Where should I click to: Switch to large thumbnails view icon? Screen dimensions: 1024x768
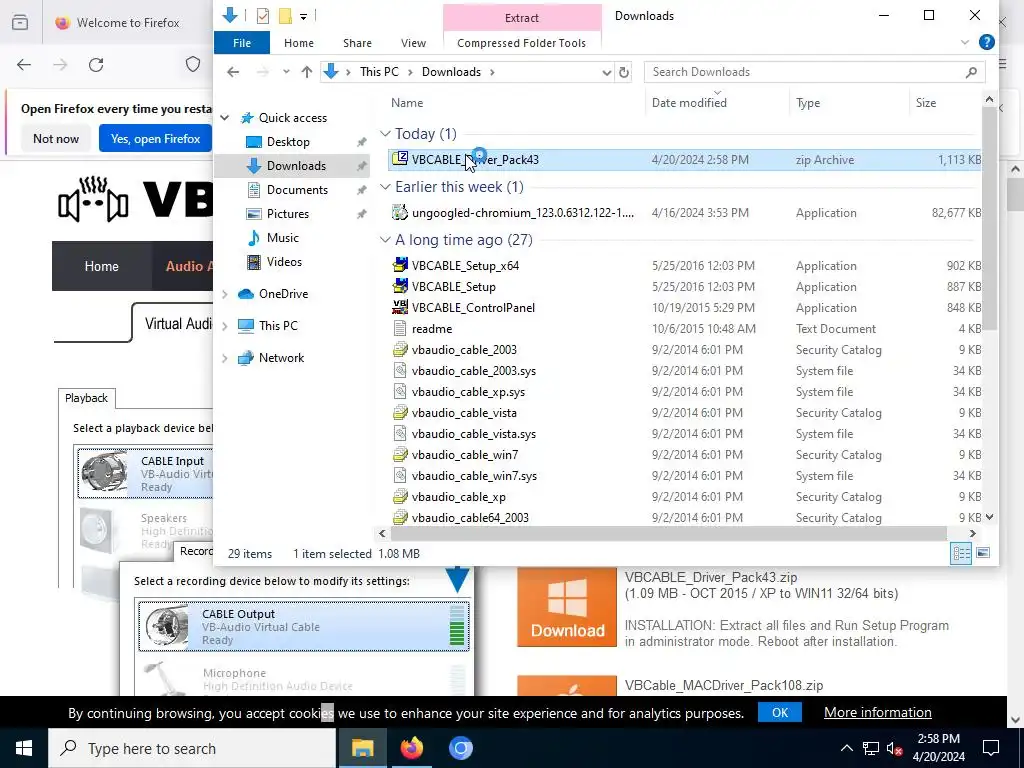[x=982, y=553]
